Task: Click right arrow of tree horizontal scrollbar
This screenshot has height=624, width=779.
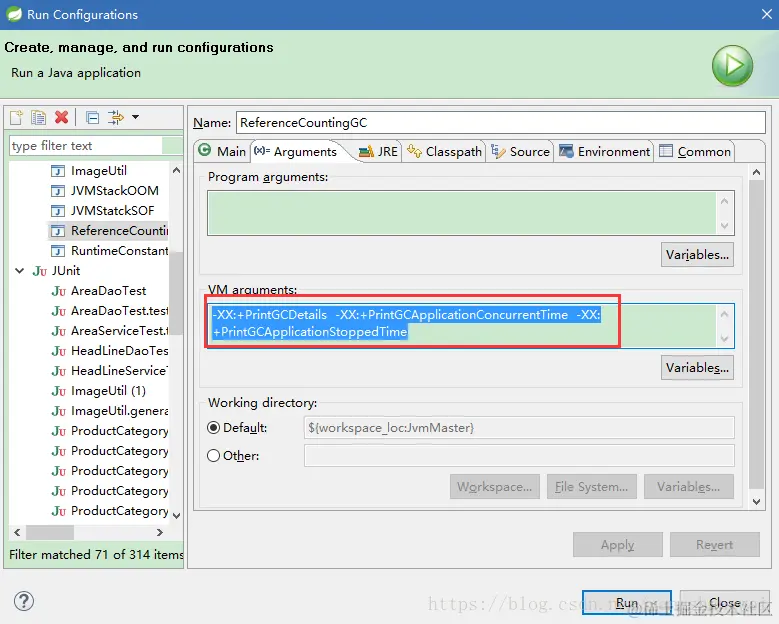Action: [159, 533]
